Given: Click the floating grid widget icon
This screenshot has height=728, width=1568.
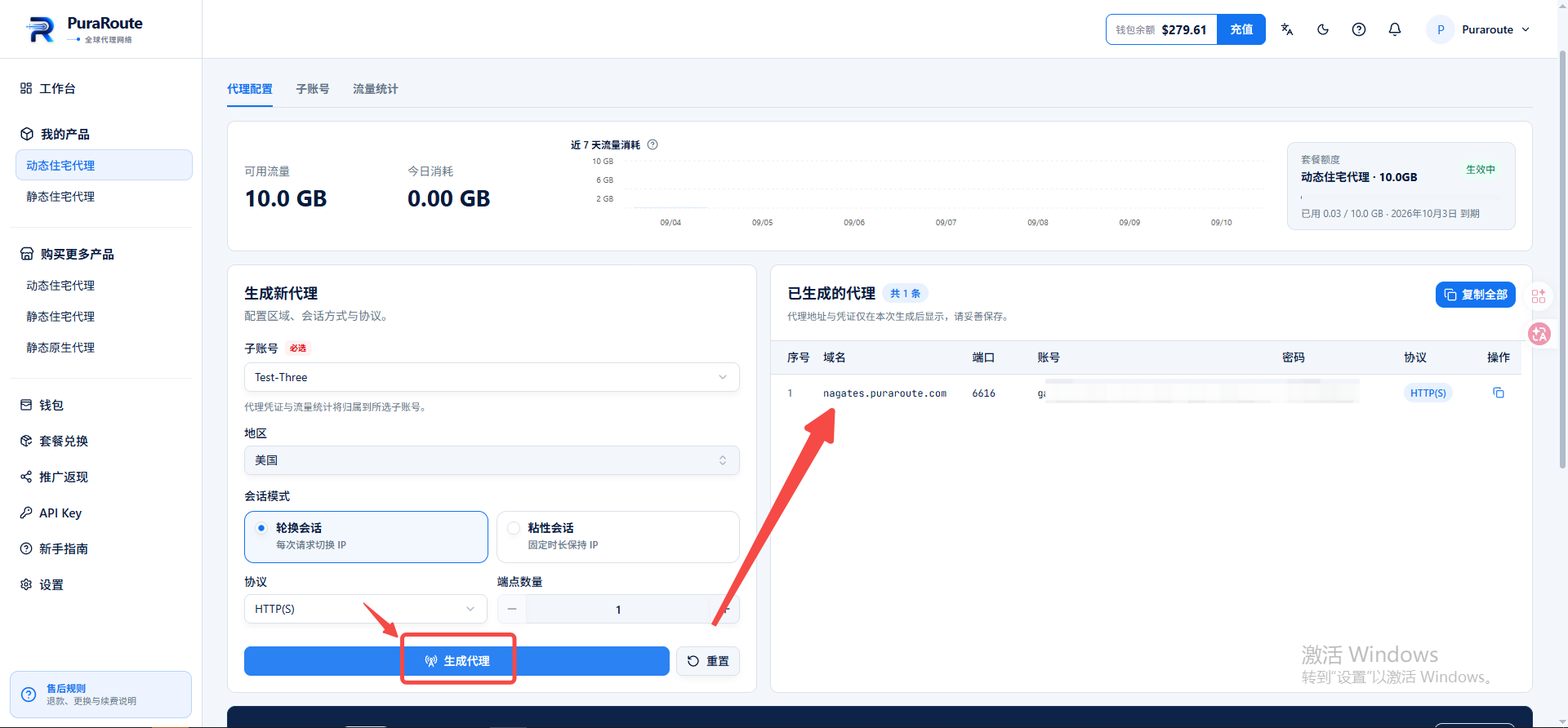Looking at the screenshot, I should [x=1539, y=295].
